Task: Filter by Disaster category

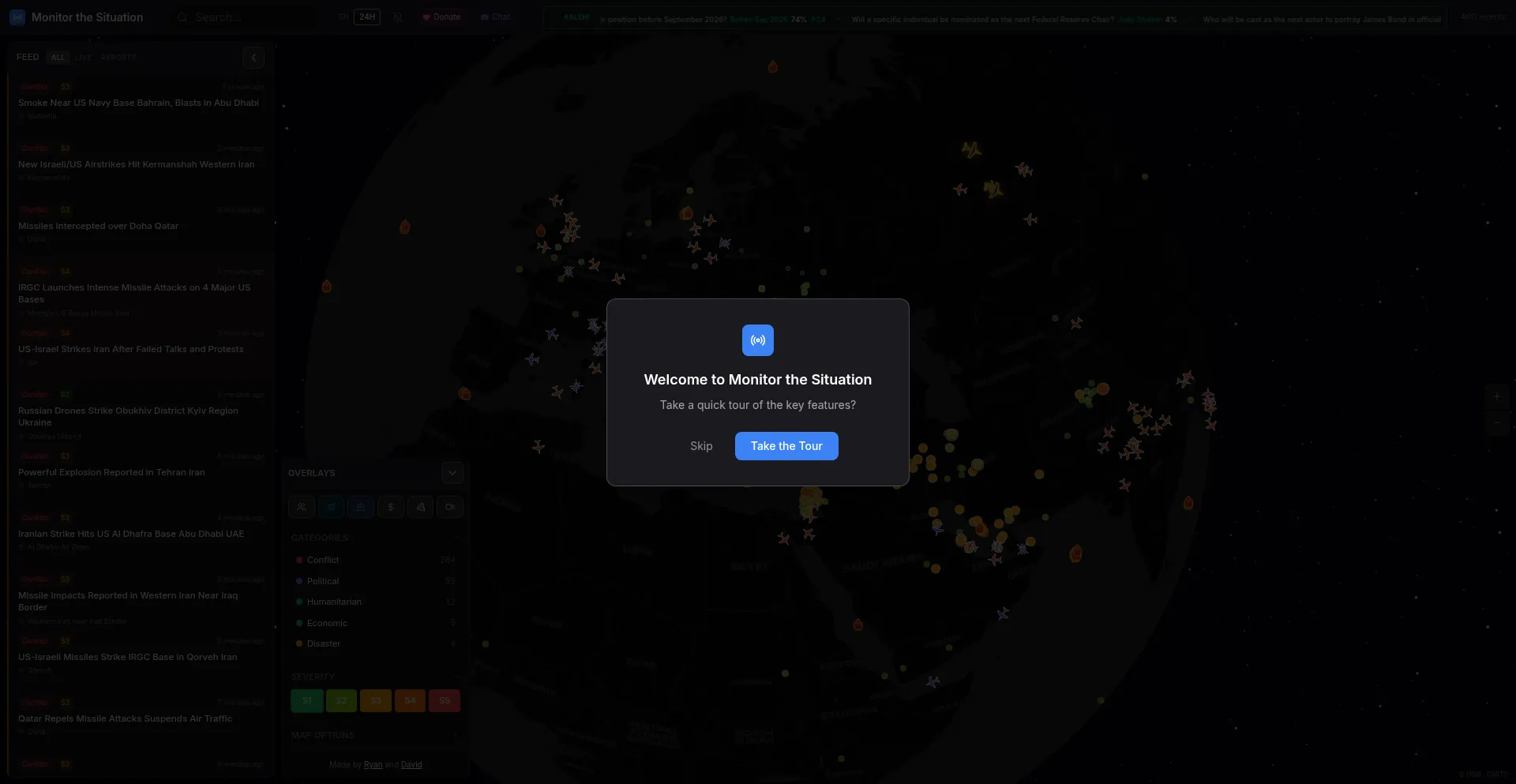Action: tap(376, 643)
